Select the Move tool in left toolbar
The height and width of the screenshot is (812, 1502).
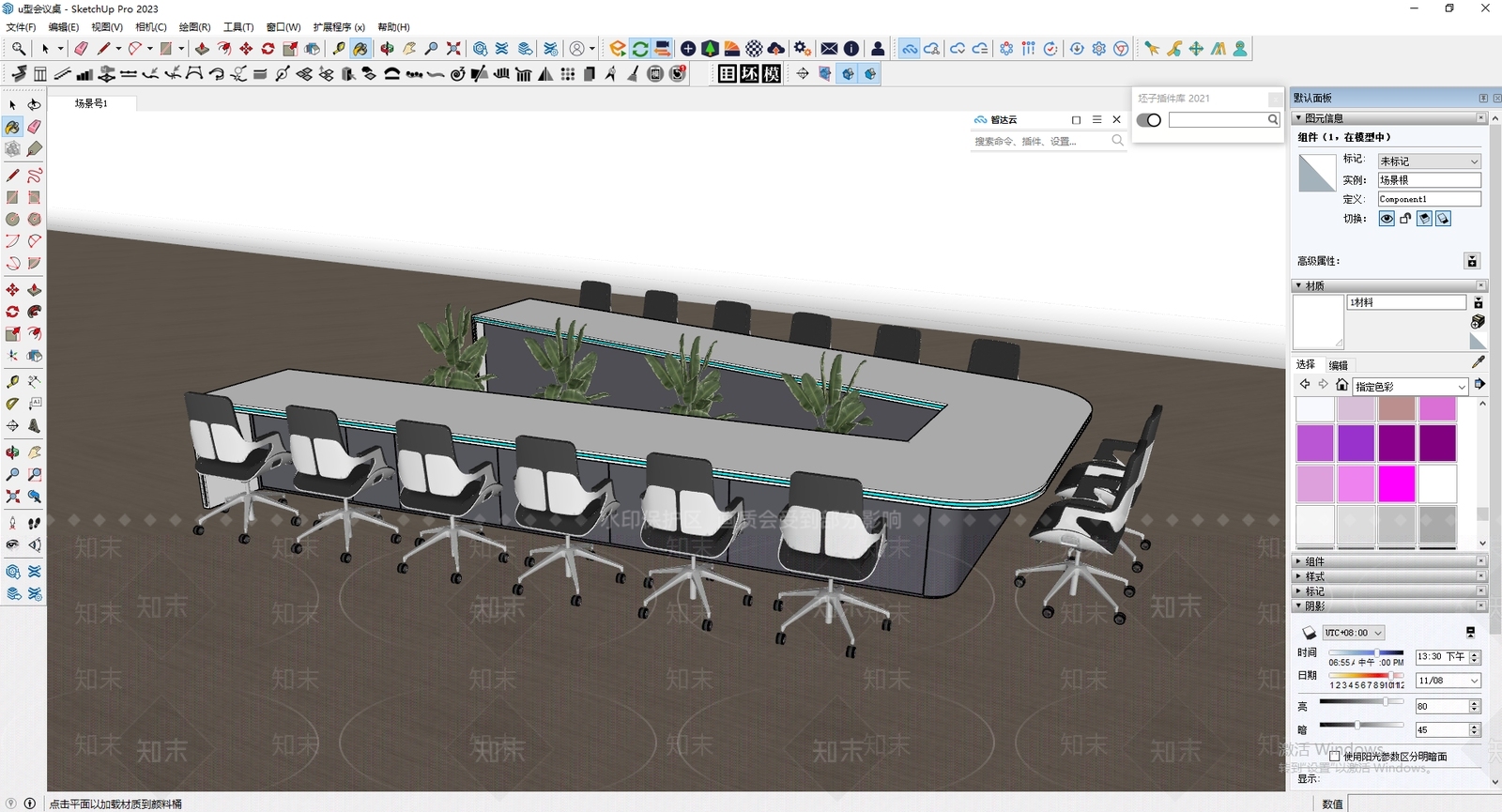tap(12, 290)
